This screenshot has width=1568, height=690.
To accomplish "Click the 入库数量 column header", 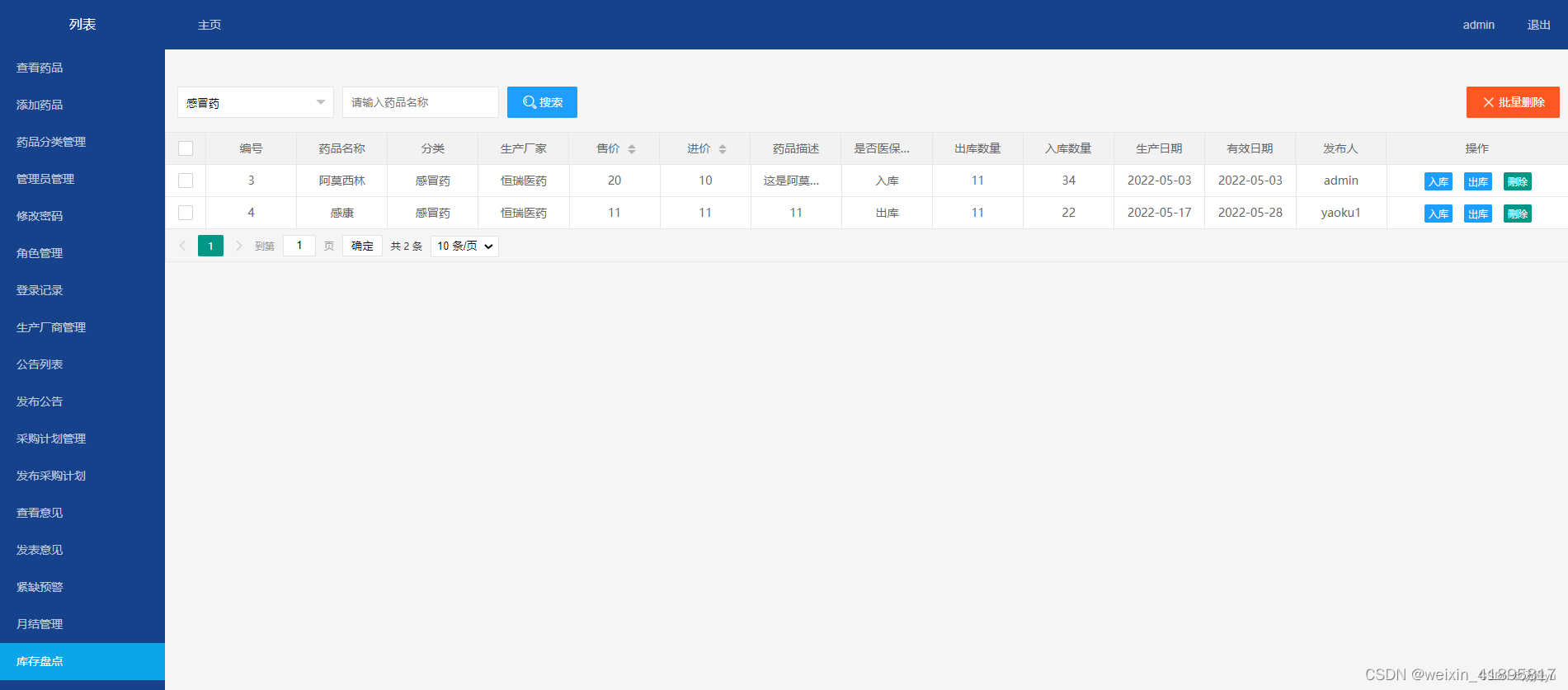I will point(1068,148).
